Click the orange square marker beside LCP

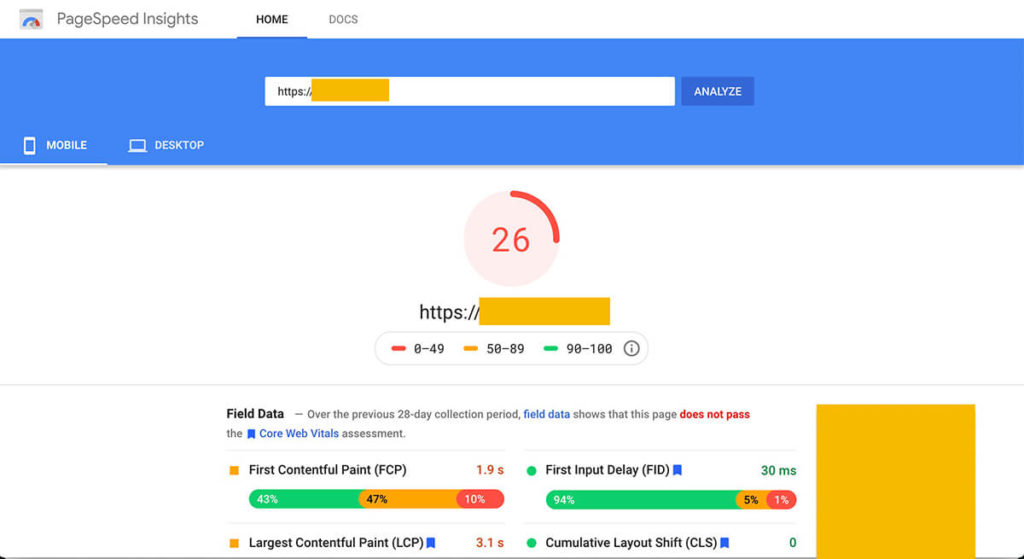tap(234, 543)
